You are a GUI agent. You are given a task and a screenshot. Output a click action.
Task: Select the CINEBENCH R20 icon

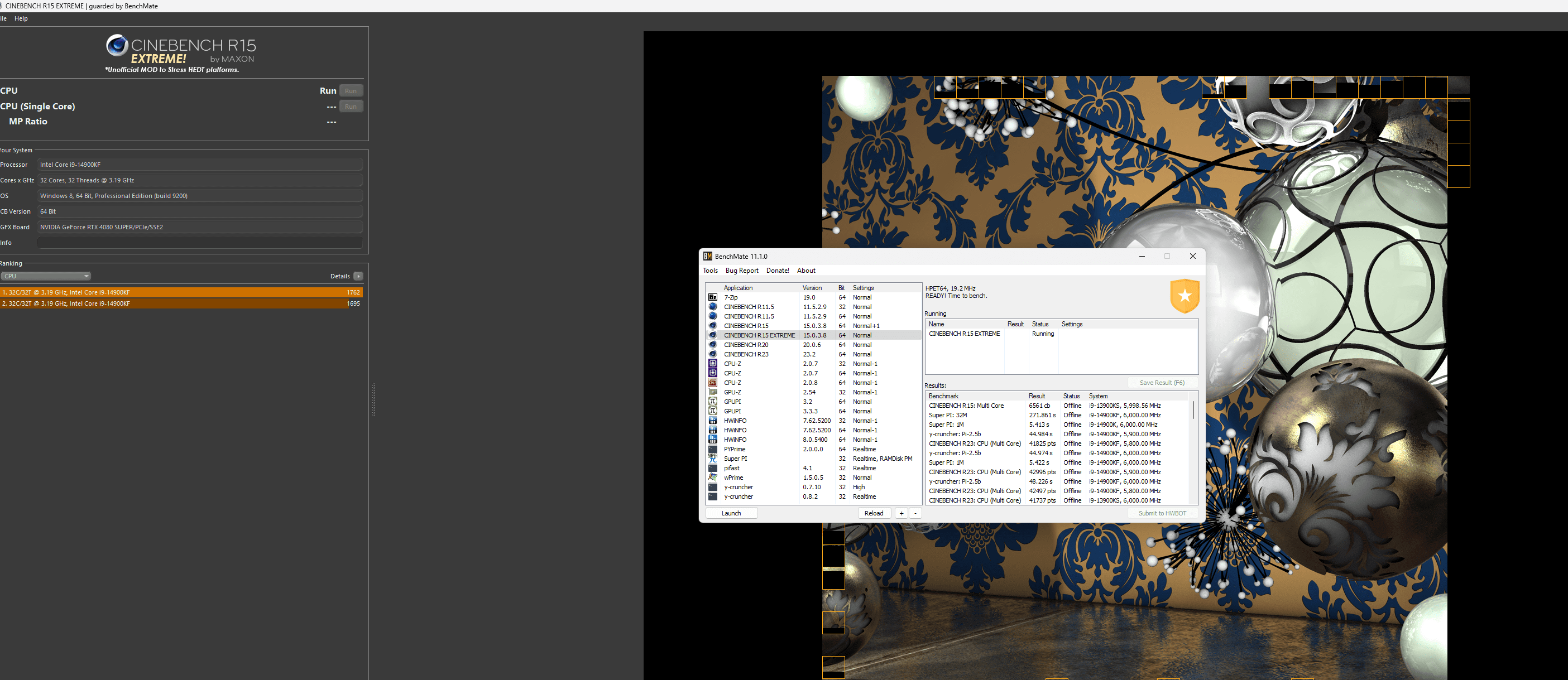coord(713,345)
